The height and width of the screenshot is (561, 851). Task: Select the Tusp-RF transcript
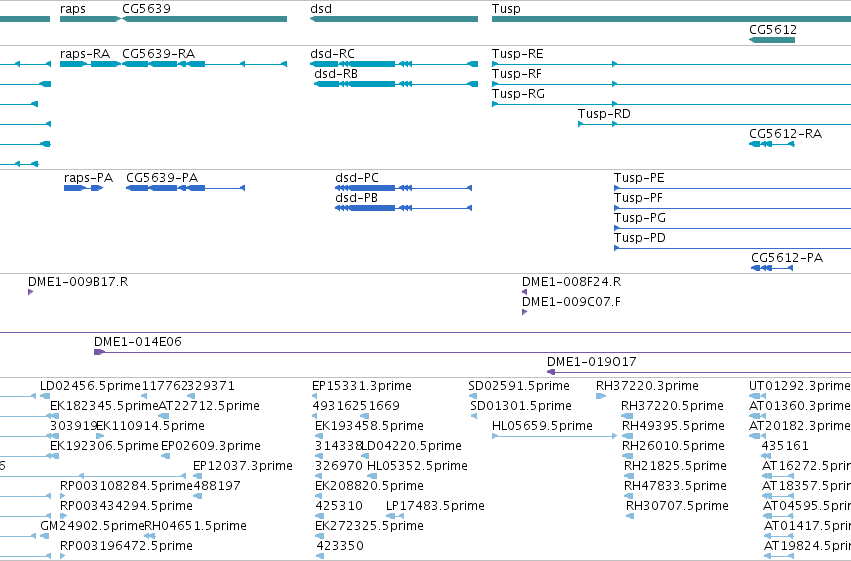coord(671,84)
